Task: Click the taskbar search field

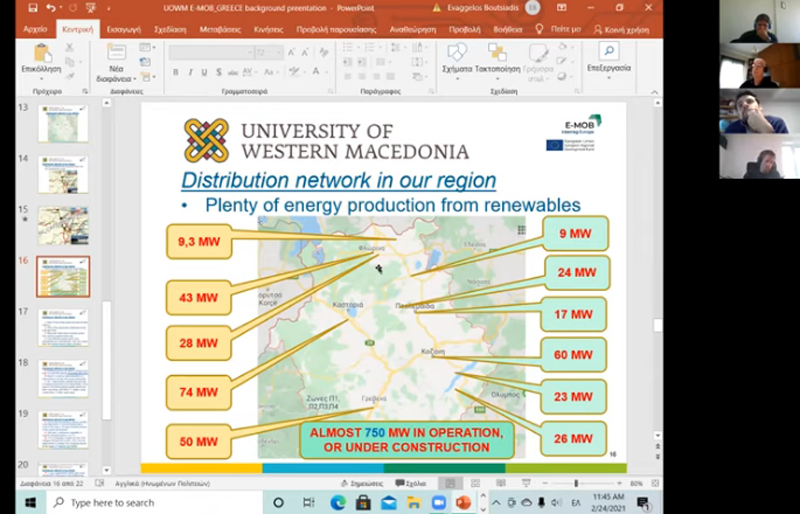Action: click(x=156, y=503)
